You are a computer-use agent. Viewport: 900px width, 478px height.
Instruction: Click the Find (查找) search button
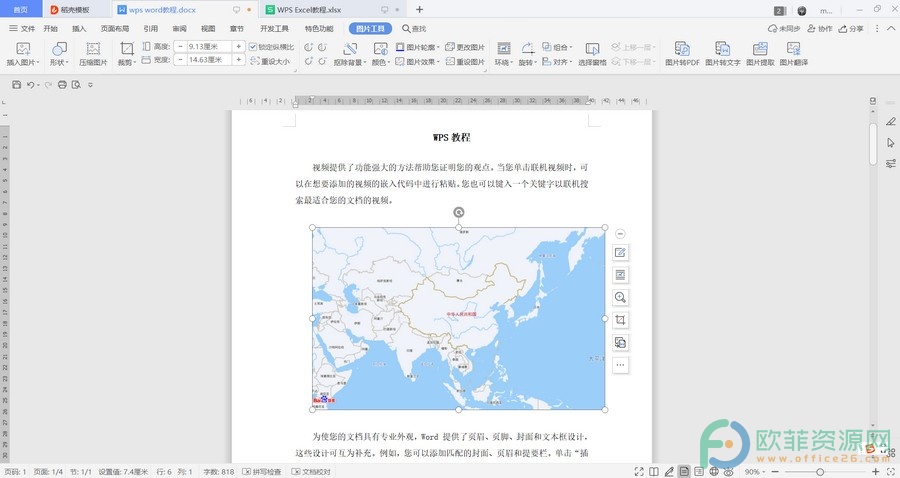click(414, 28)
